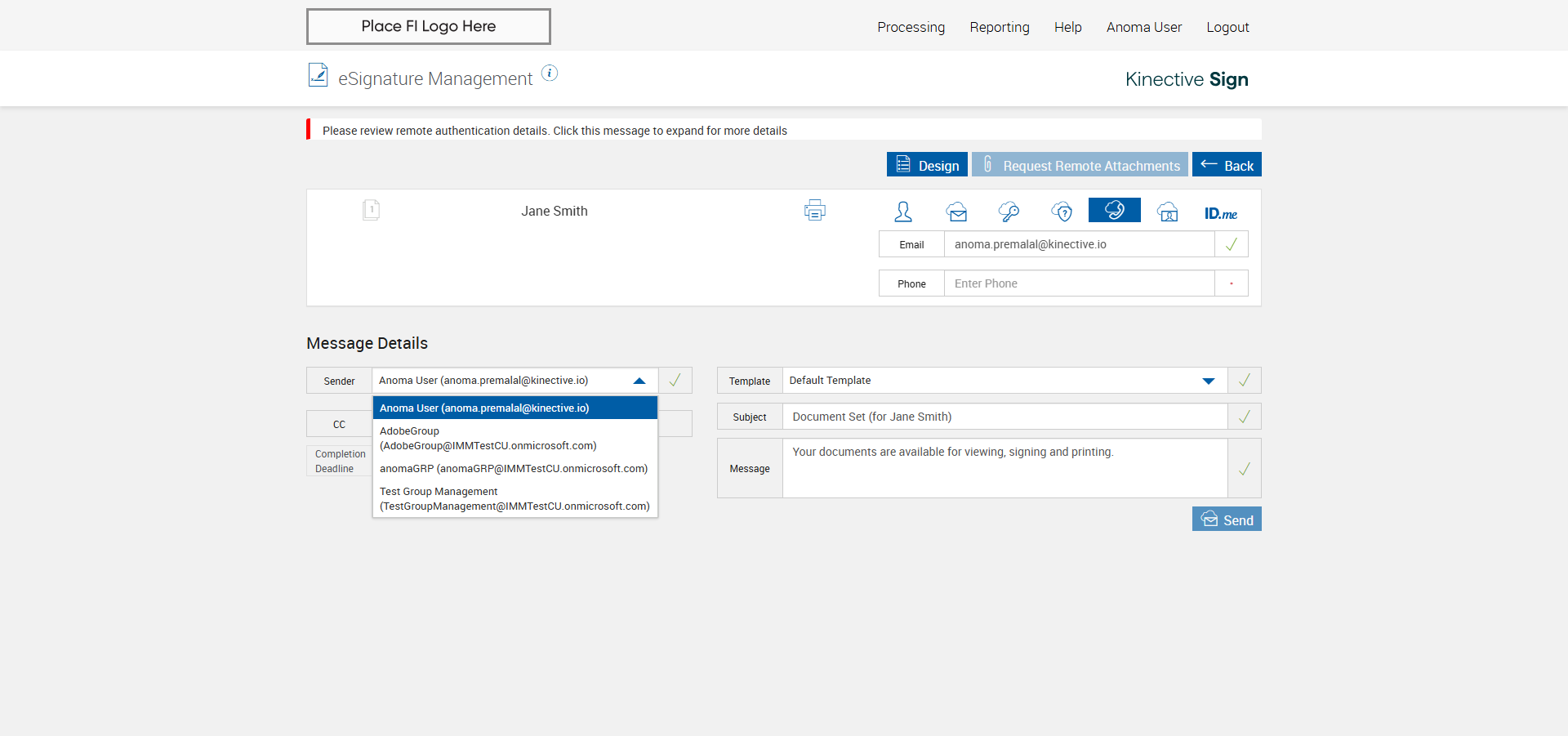Expand the Template dropdown
This screenshot has width=1568, height=736.
point(1208,381)
